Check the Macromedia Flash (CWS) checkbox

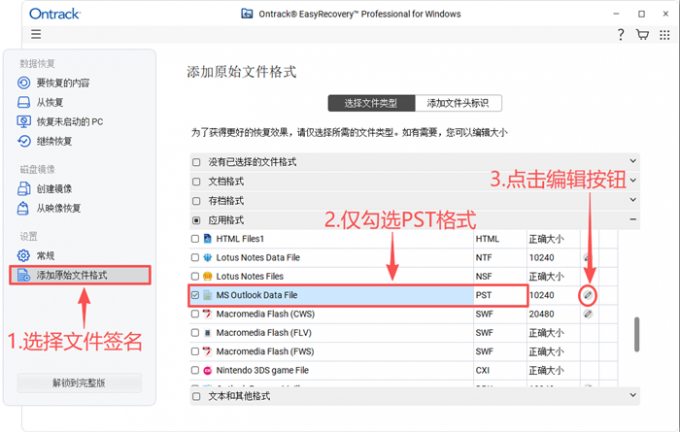[x=195, y=314]
